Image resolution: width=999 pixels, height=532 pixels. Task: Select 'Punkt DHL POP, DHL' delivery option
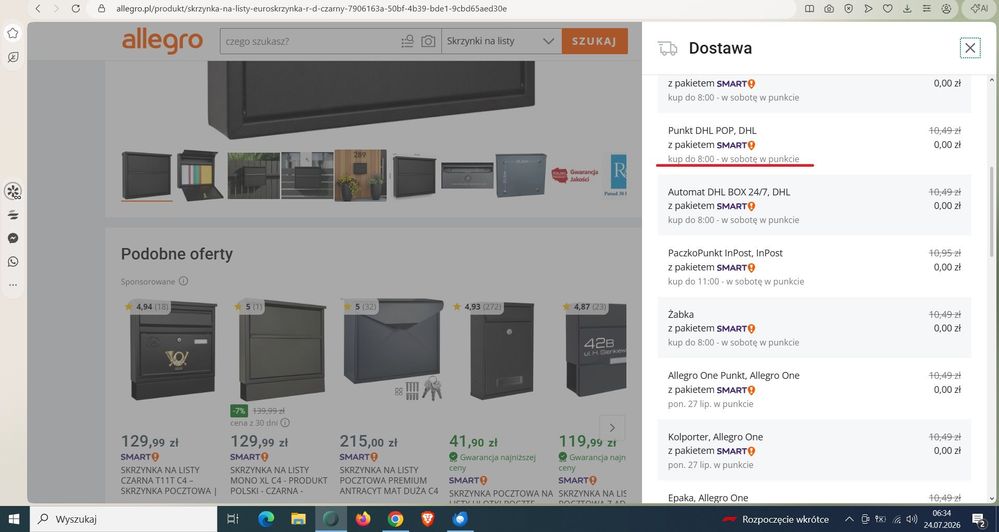click(814, 145)
